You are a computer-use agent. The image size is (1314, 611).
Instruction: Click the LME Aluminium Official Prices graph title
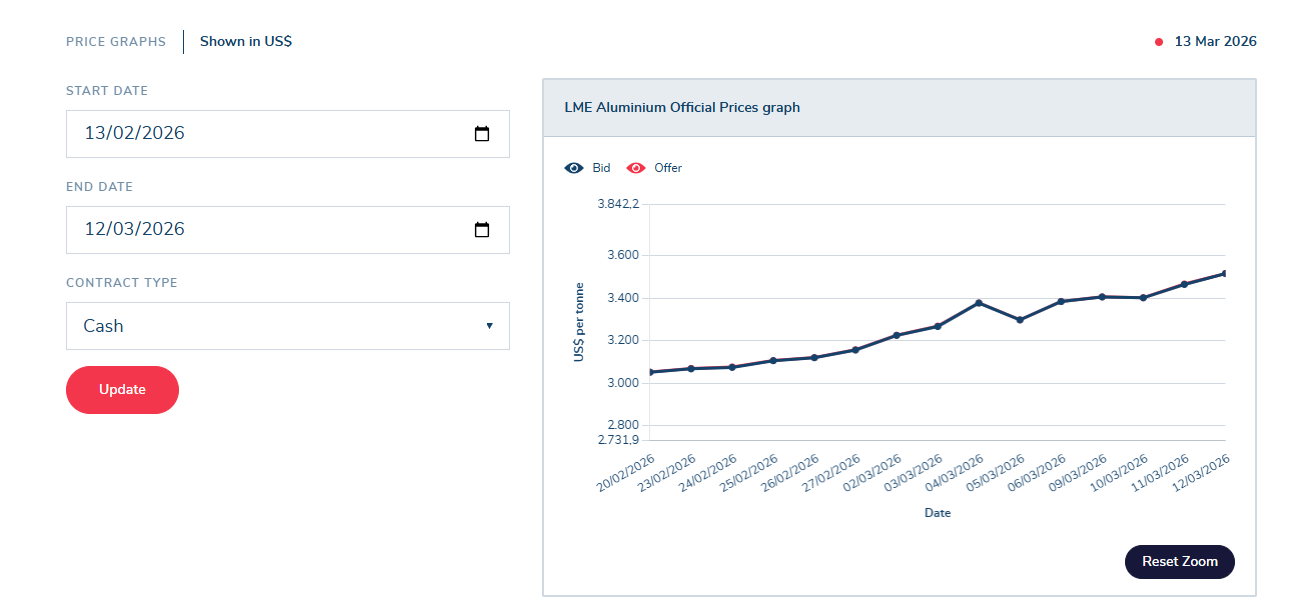(682, 108)
